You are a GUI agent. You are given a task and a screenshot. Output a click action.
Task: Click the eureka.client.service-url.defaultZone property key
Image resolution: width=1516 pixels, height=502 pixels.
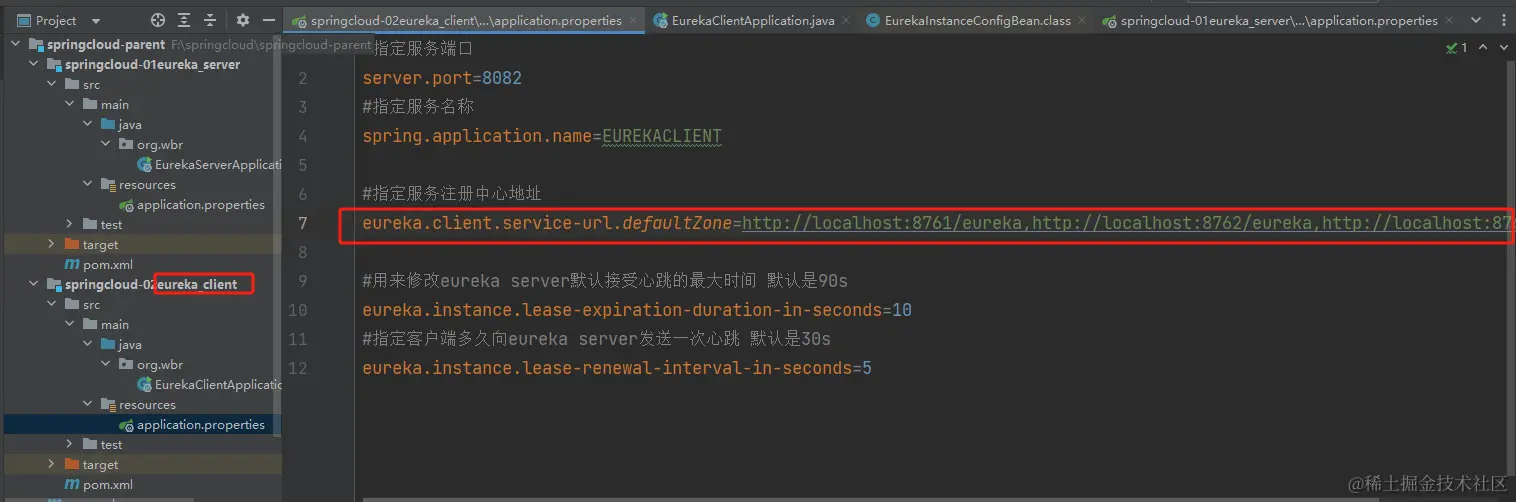[547, 223]
